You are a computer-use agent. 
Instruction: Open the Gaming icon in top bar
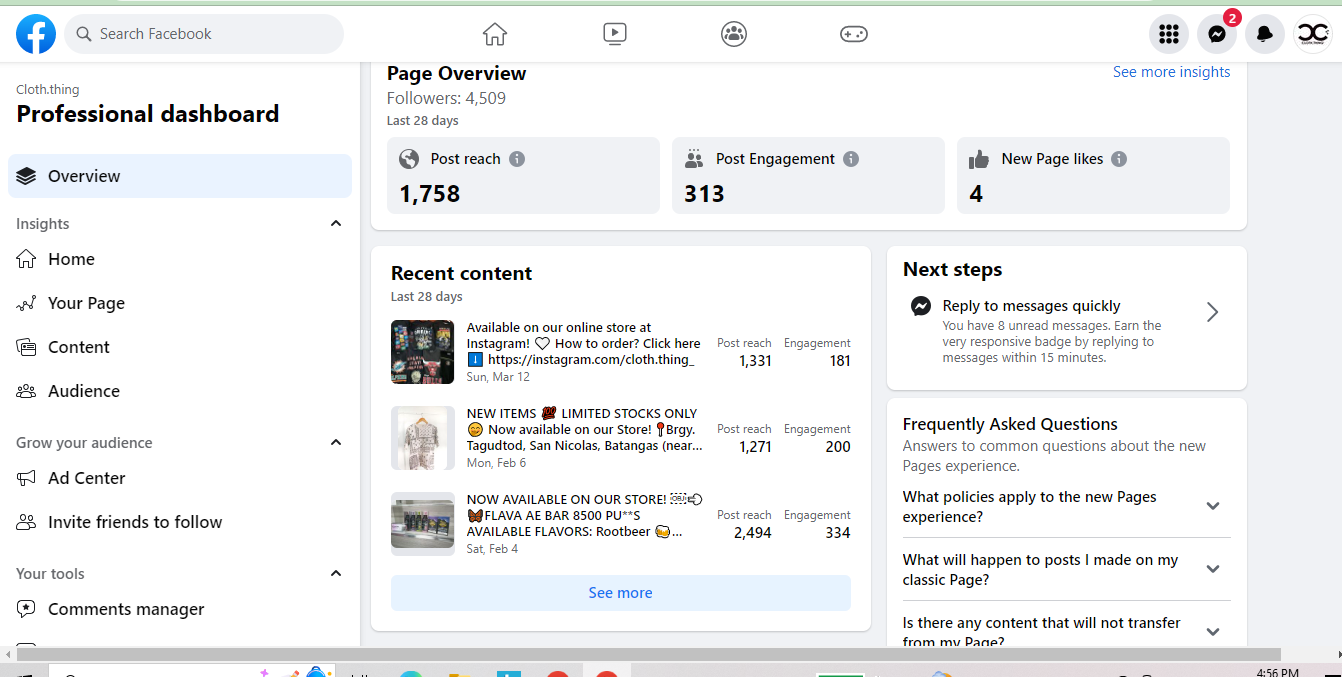[x=853, y=34]
